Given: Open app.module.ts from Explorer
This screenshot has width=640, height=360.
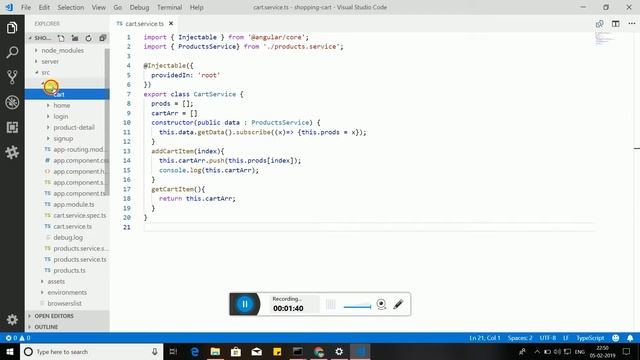Looking at the screenshot, I should pyautogui.click(x=73, y=204).
